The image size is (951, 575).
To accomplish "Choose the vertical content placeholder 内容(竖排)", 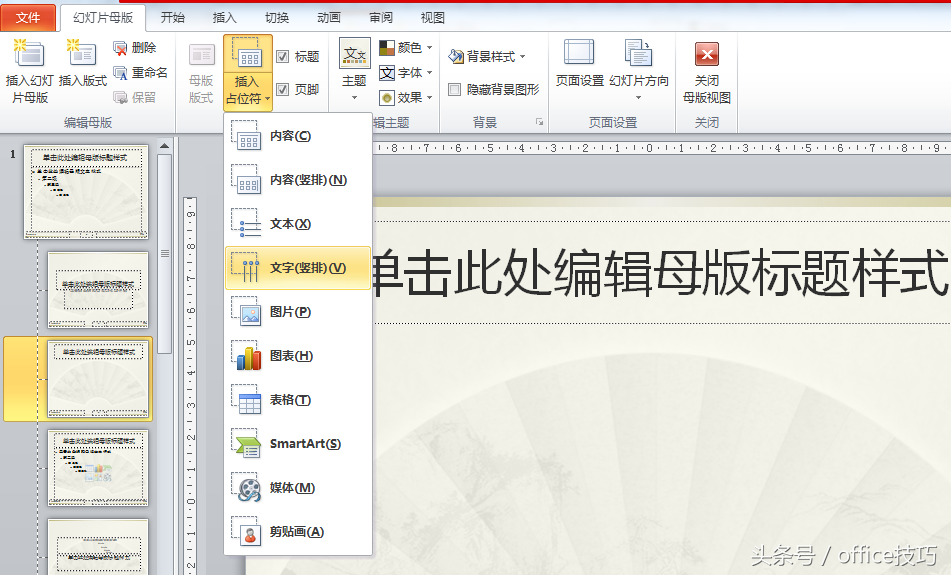I will 298,180.
